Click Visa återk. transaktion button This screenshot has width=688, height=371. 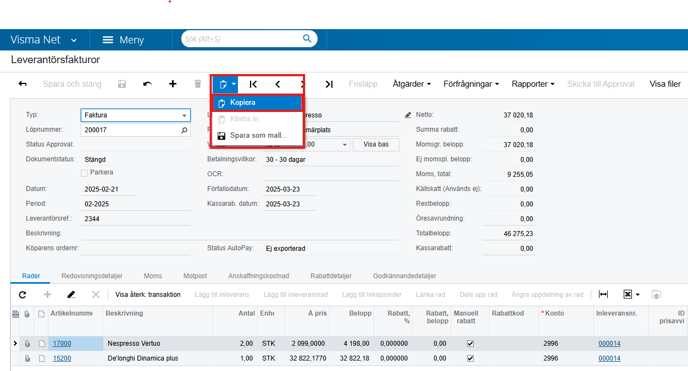148,295
